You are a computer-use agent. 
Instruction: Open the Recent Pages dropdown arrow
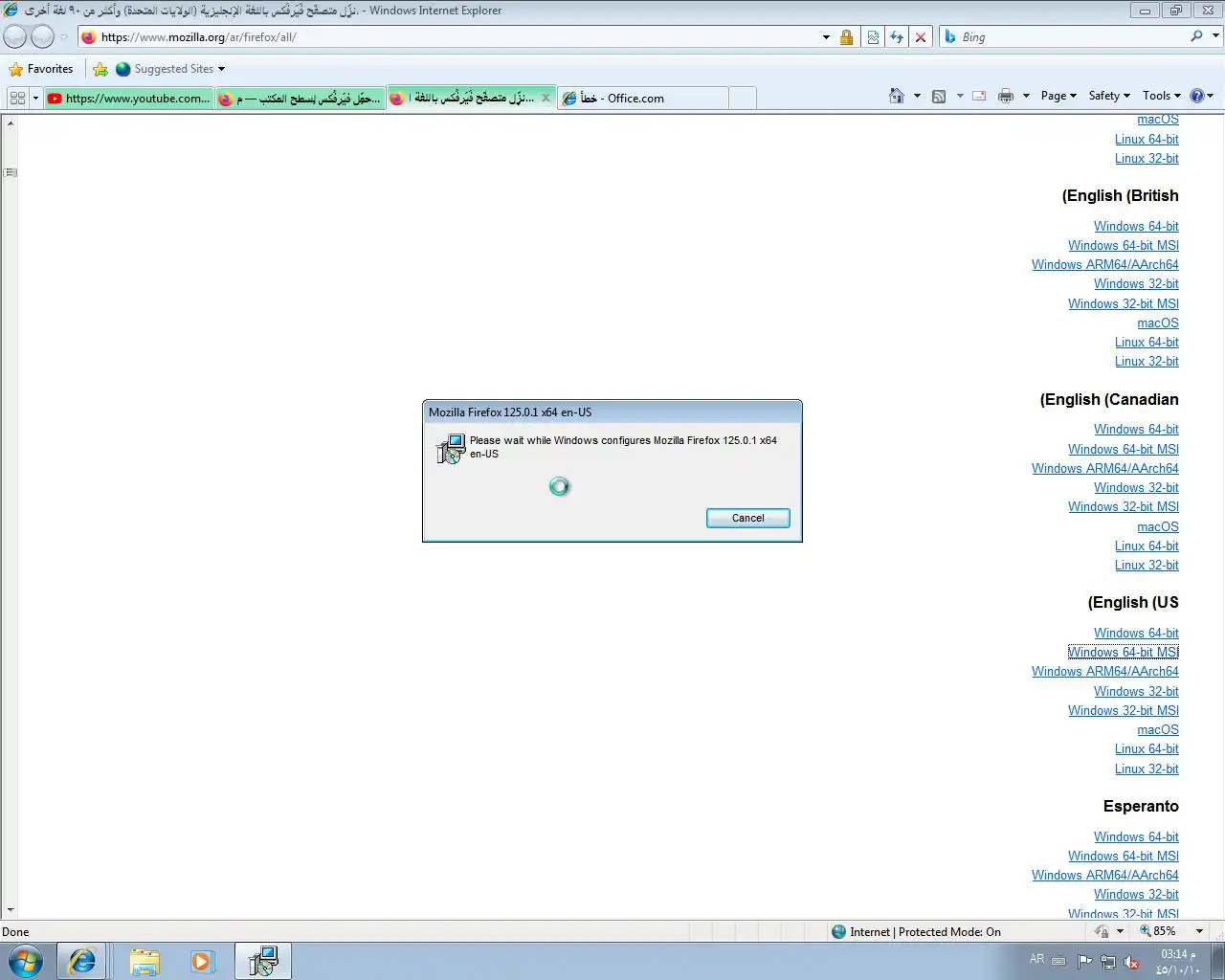click(x=64, y=37)
